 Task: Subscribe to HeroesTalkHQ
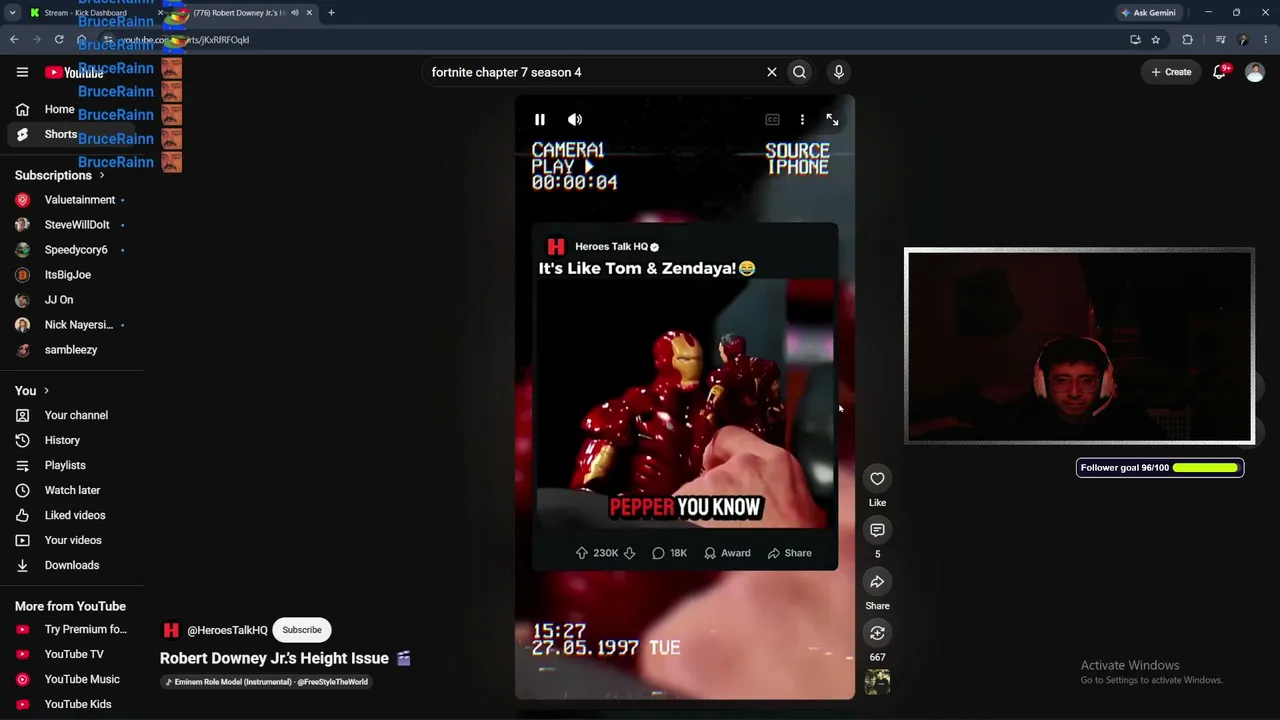pyautogui.click(x=302, y=630)
